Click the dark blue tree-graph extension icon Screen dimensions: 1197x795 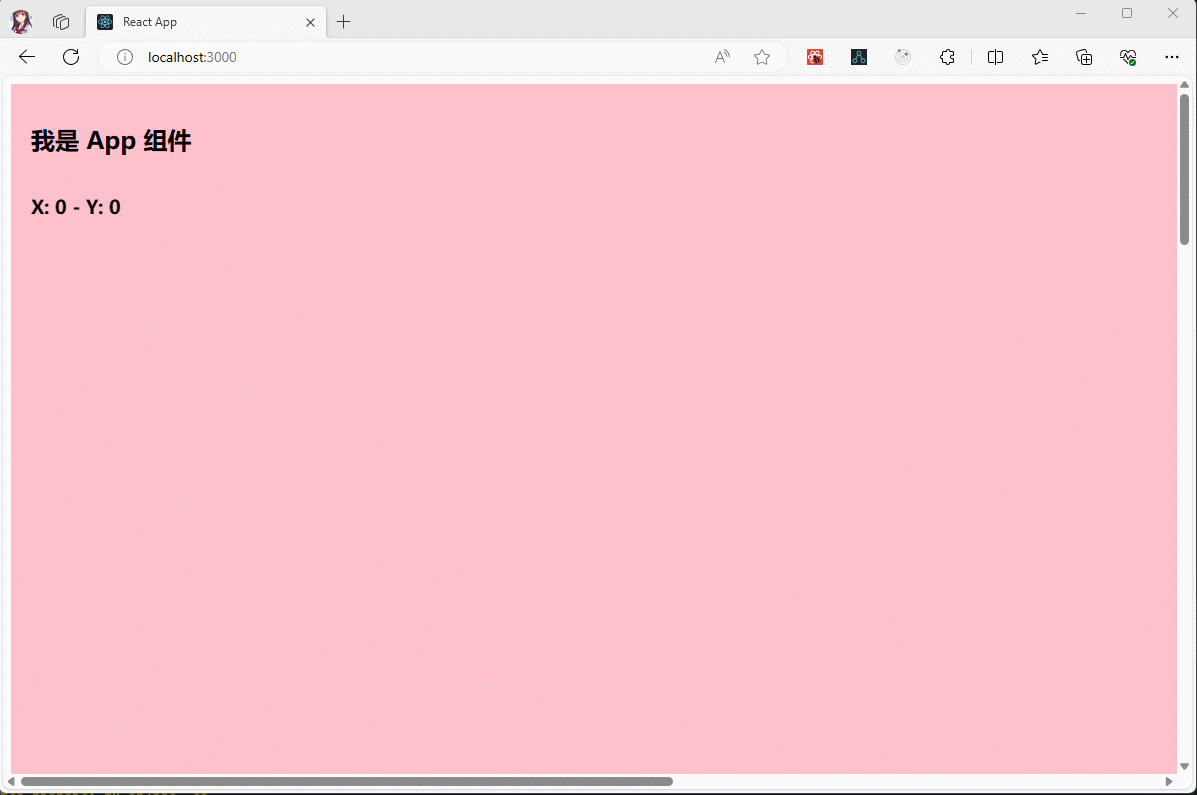point(859,57)
